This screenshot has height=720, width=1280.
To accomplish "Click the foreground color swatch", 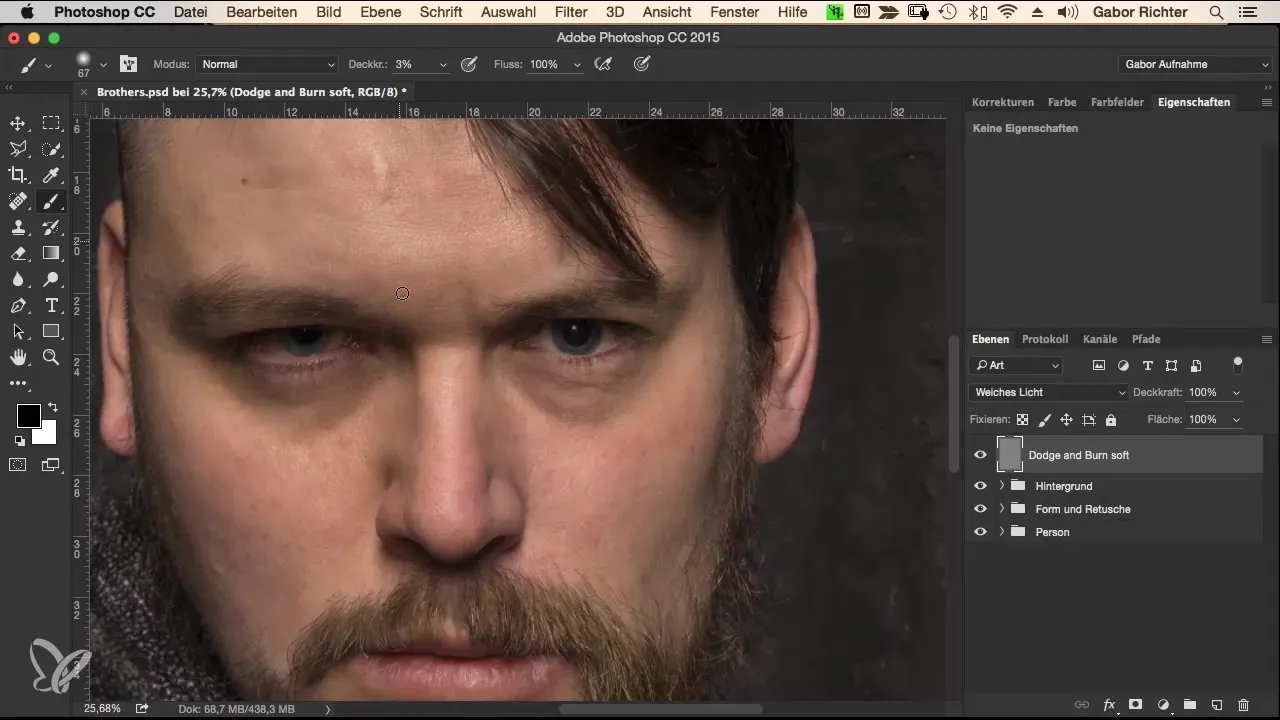I will coord(28,415).
